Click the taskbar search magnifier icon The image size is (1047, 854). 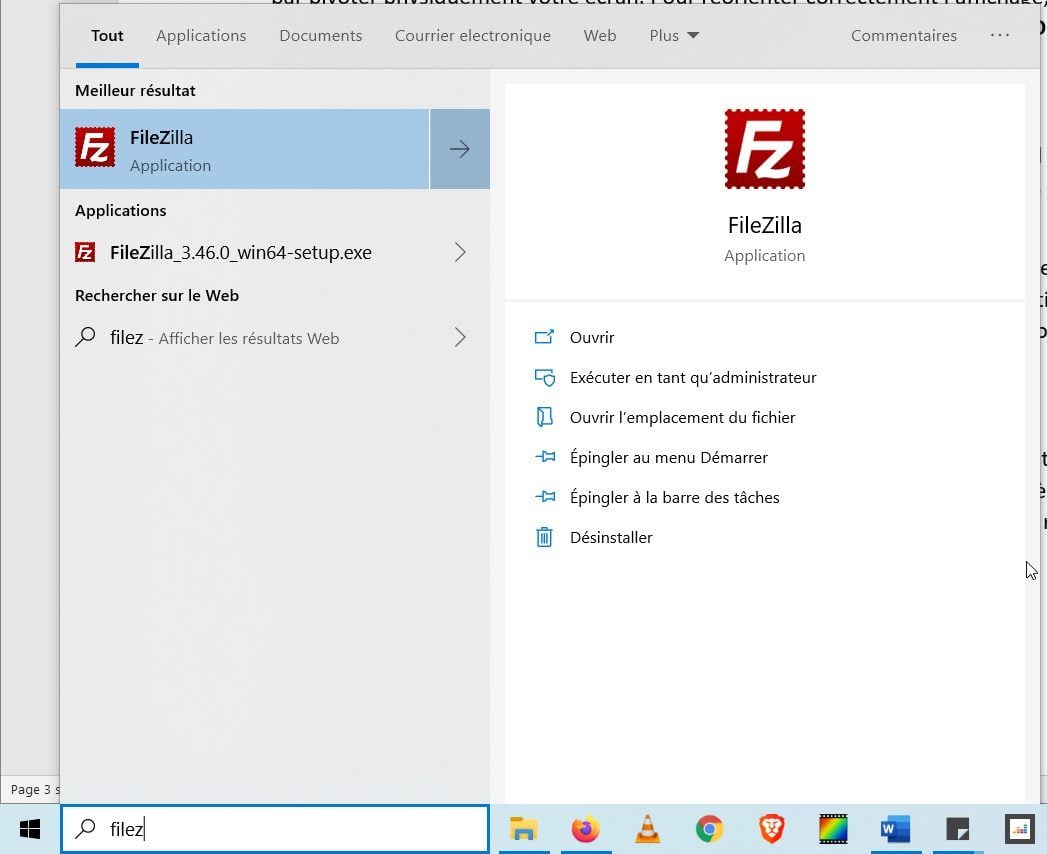click(85, 829)
